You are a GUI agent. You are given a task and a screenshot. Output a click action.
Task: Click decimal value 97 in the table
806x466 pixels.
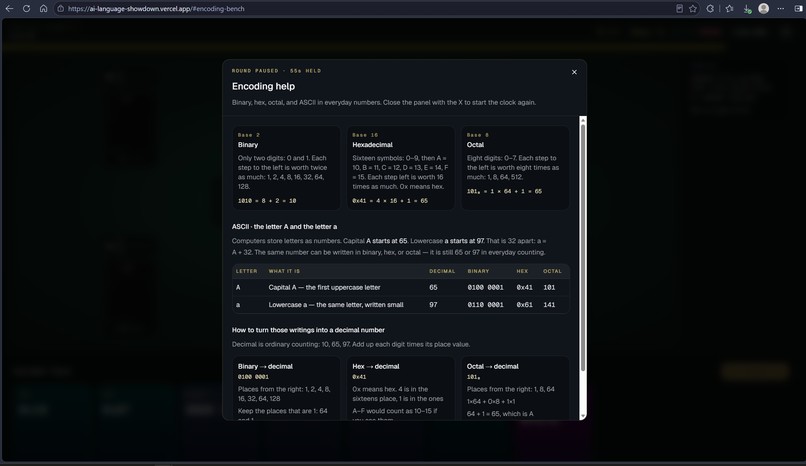point(433,305)
